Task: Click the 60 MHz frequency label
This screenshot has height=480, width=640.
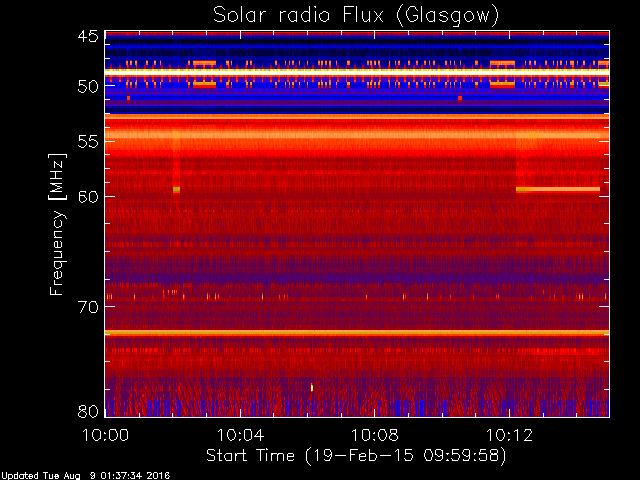Action: pyautogui.click(x=88, y=196)
